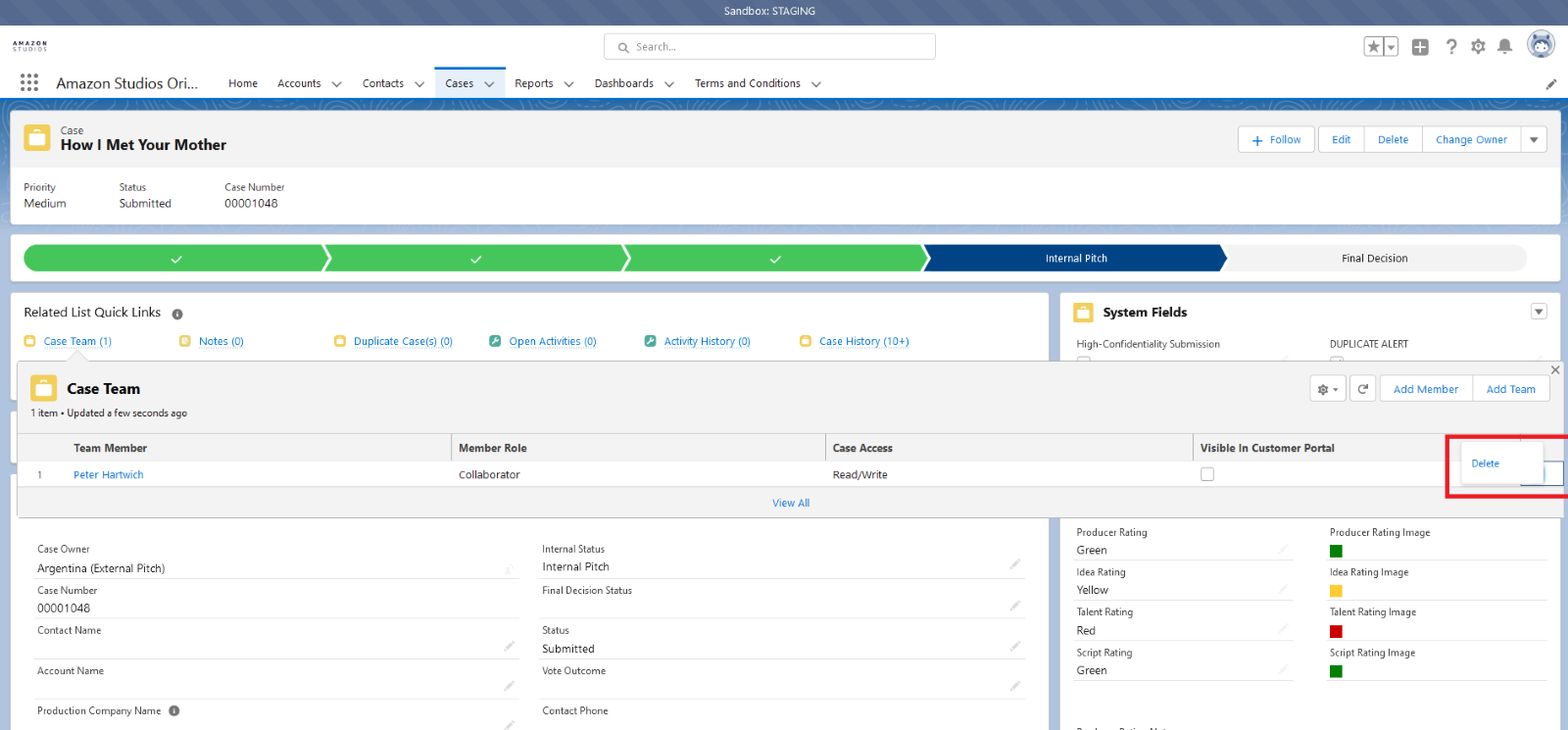Open the notifications bell
The image size is (1568, 730).
[x=1505, y=47]
